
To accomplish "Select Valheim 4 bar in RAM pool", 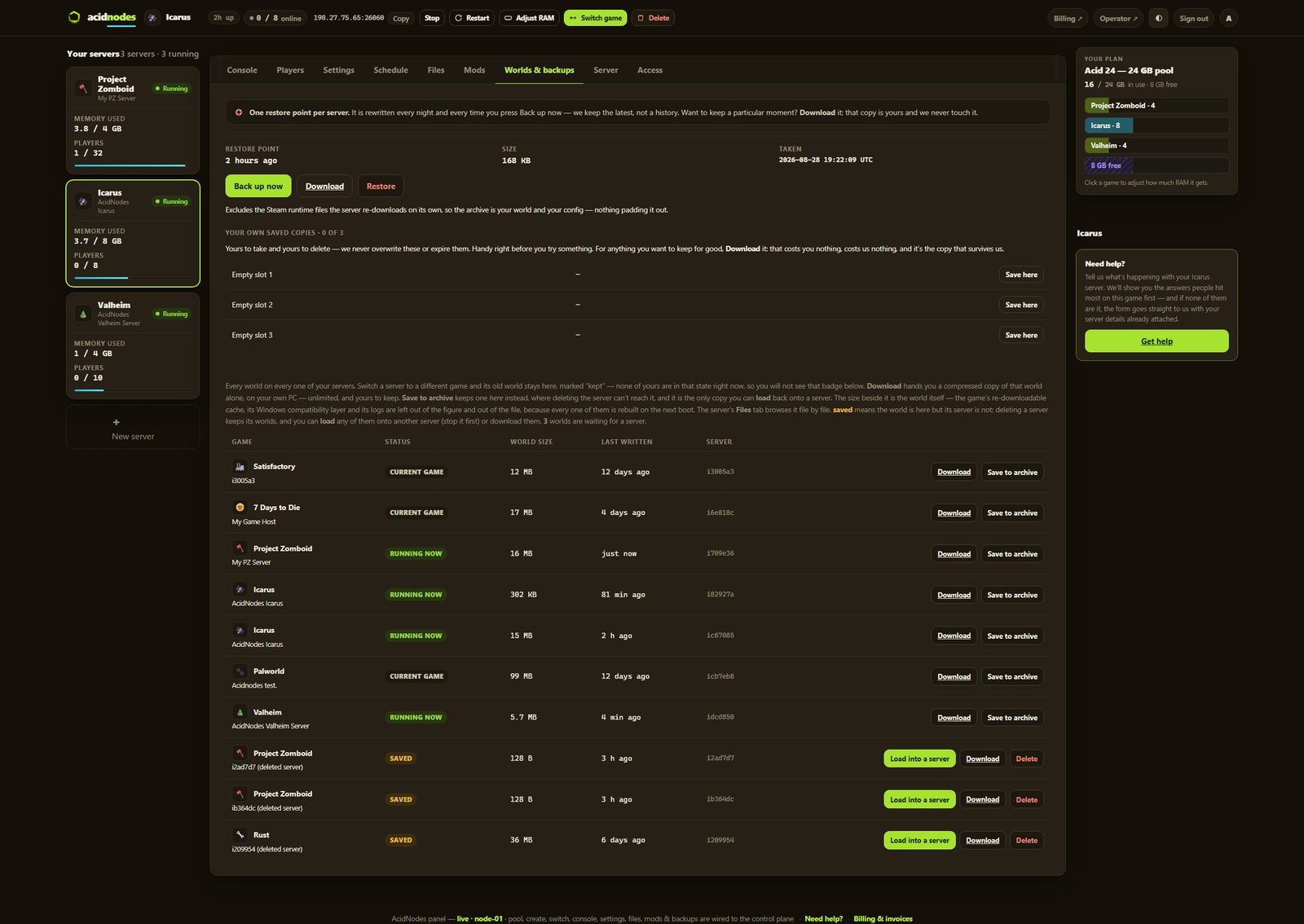I will pos(1156,145).
